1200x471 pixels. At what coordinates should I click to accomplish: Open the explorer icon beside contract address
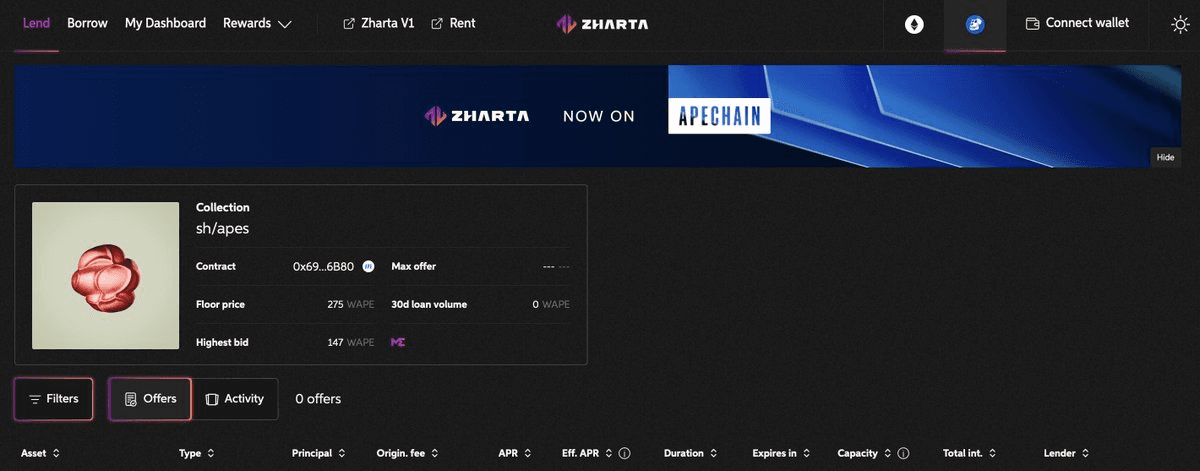(368, 267)
